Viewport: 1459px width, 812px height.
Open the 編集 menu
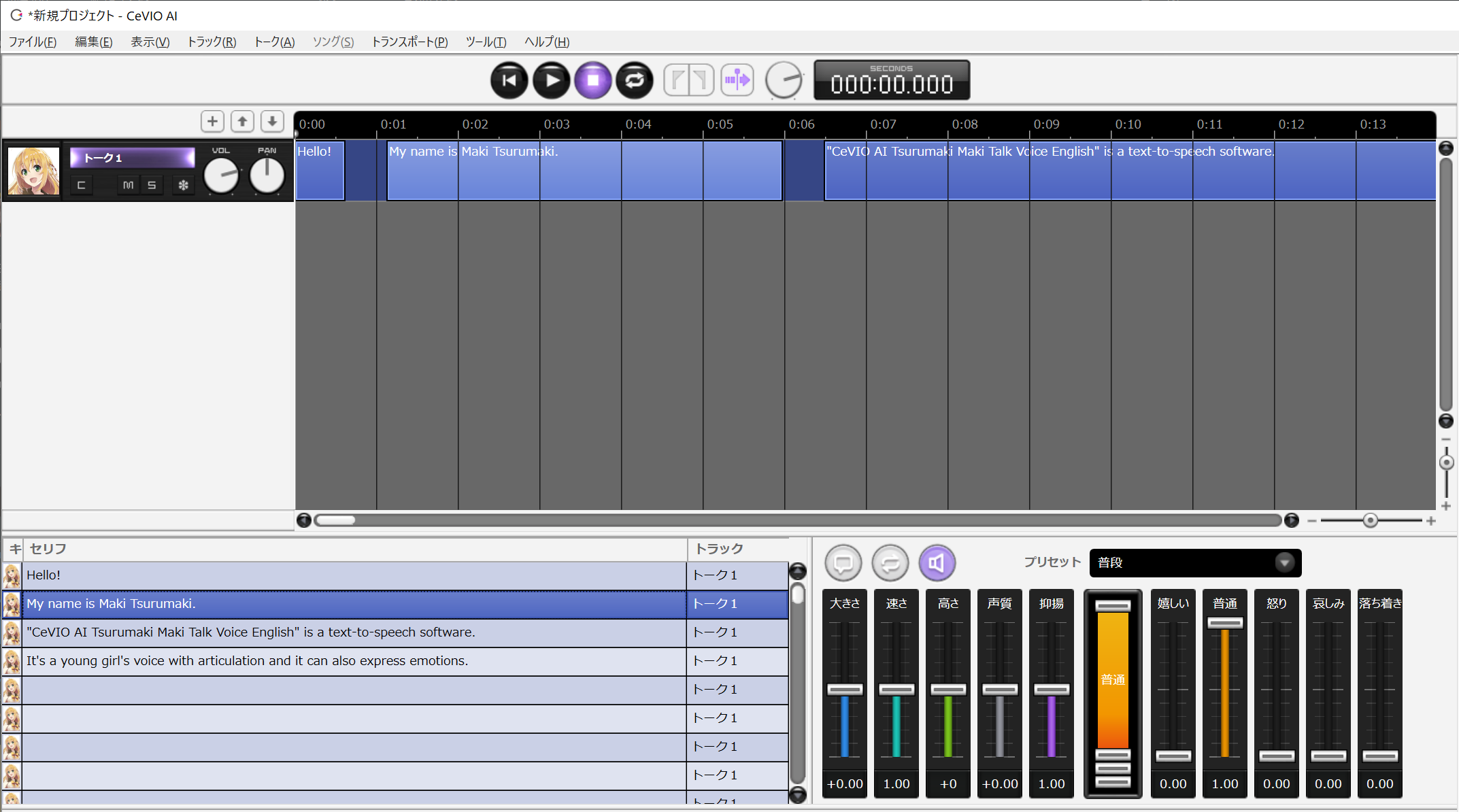[x=93, y=42]
